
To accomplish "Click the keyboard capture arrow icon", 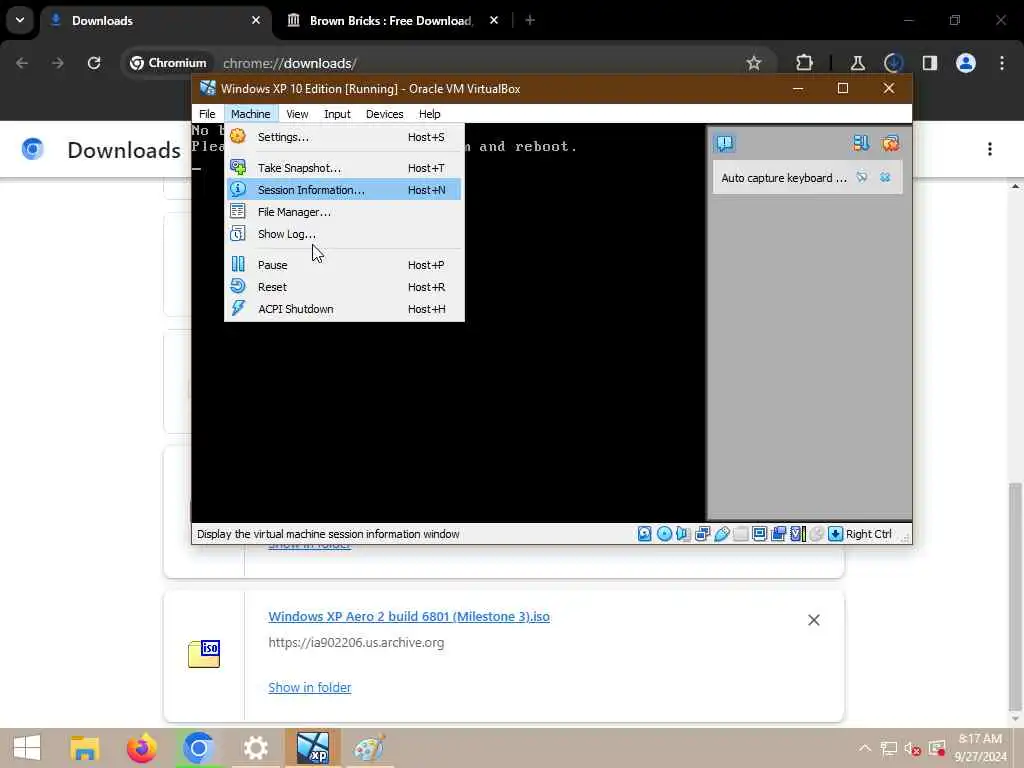I will (x=835, y=534).
